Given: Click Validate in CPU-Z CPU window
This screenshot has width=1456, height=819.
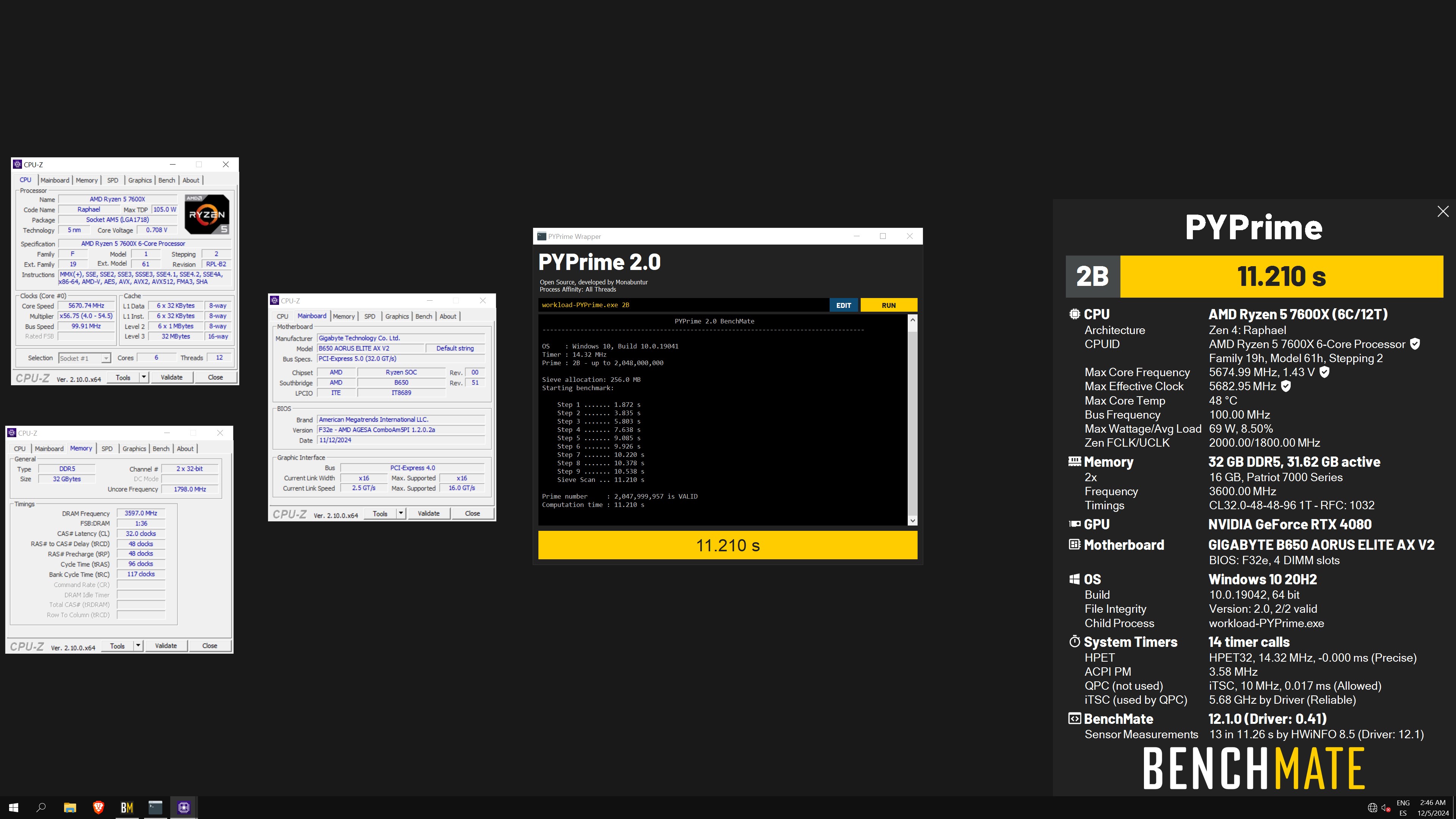Looking at the screenshot, I should [172, 378].
